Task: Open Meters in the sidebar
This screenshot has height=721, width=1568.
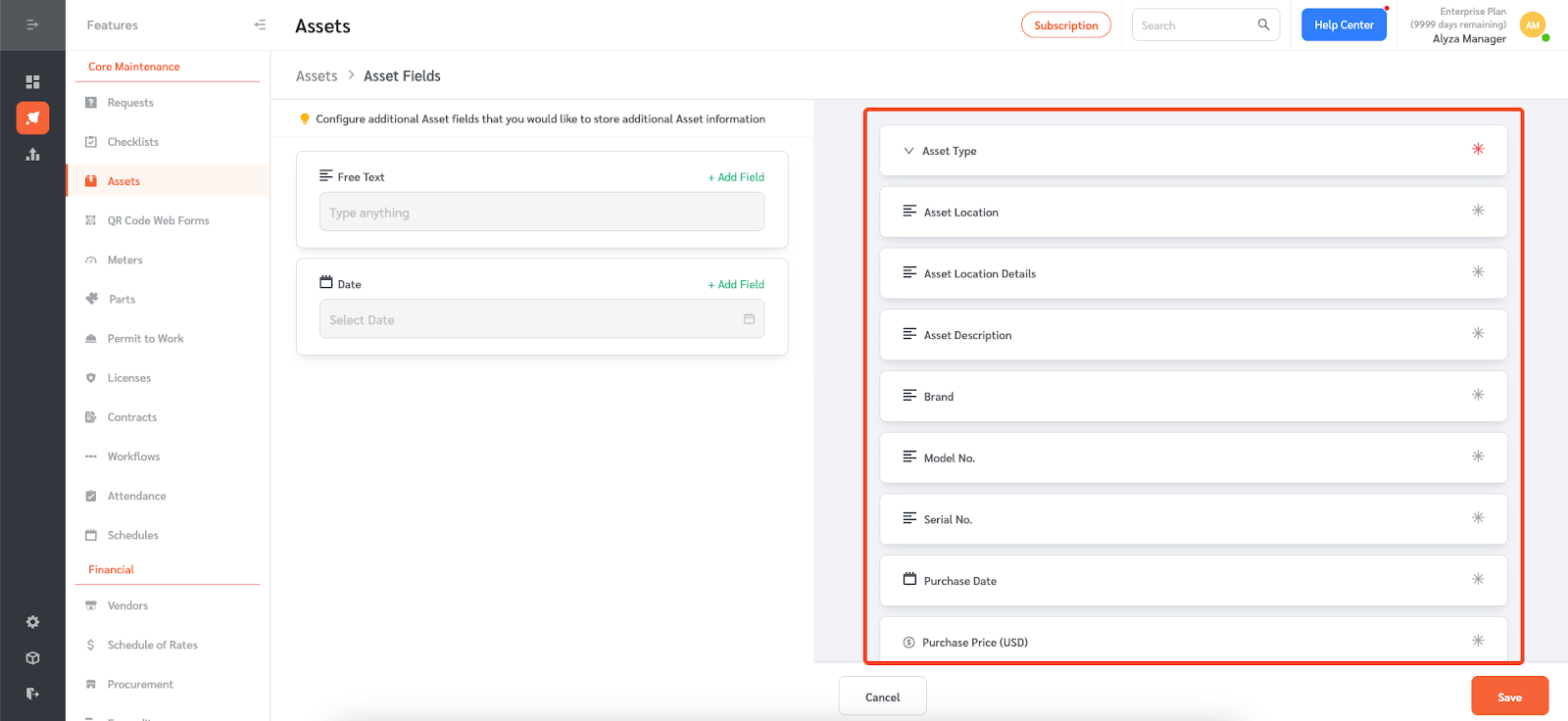Action: click(124, 260)
